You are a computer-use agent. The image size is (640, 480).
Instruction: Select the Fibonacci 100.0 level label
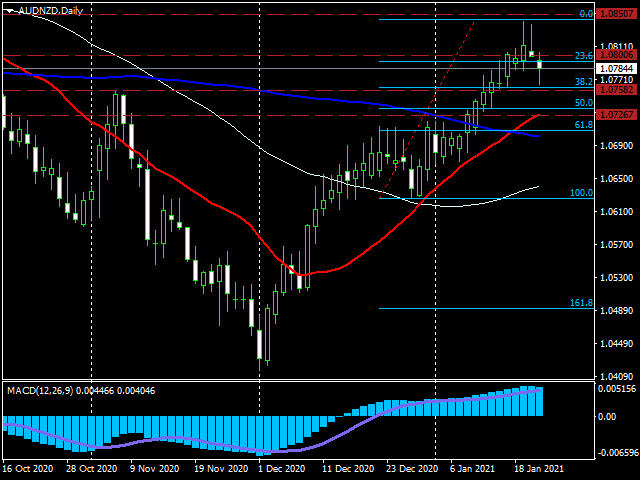pyautogui.click(x=581, y=193)
